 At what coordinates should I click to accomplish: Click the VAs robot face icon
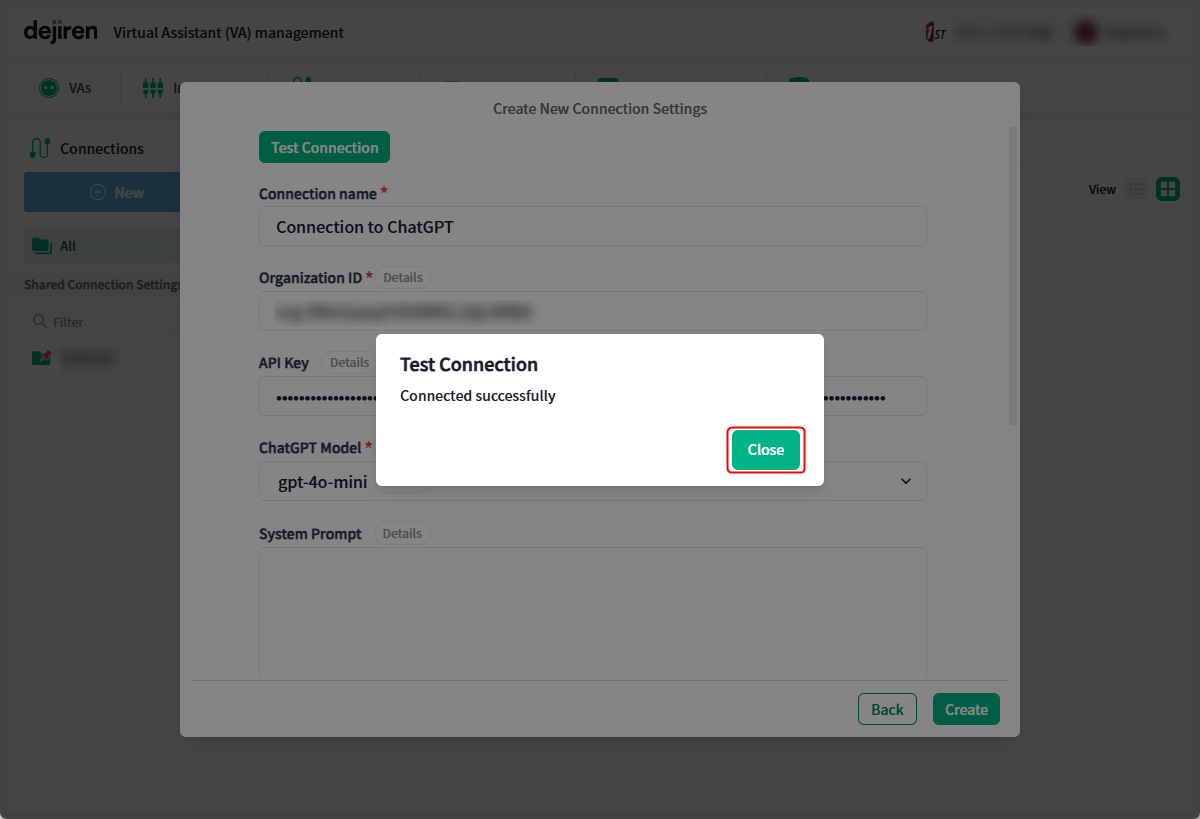click(48, 88)
